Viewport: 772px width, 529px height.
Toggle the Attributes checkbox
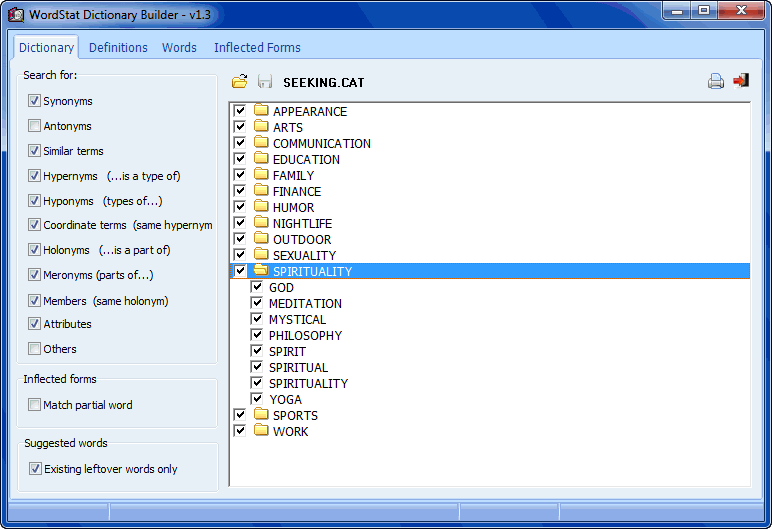(34, 324)
